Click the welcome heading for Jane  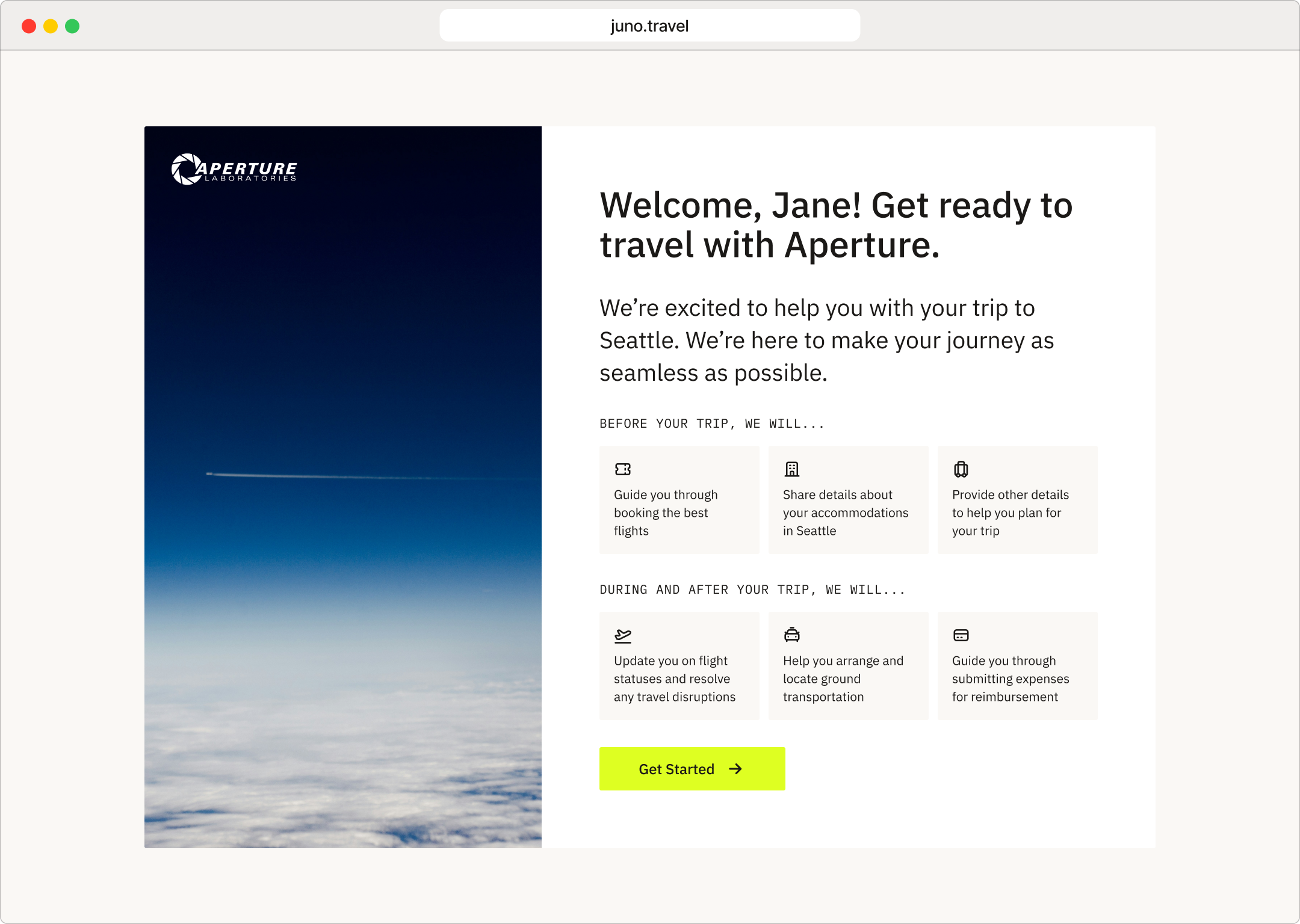click(x=835, y=225)
